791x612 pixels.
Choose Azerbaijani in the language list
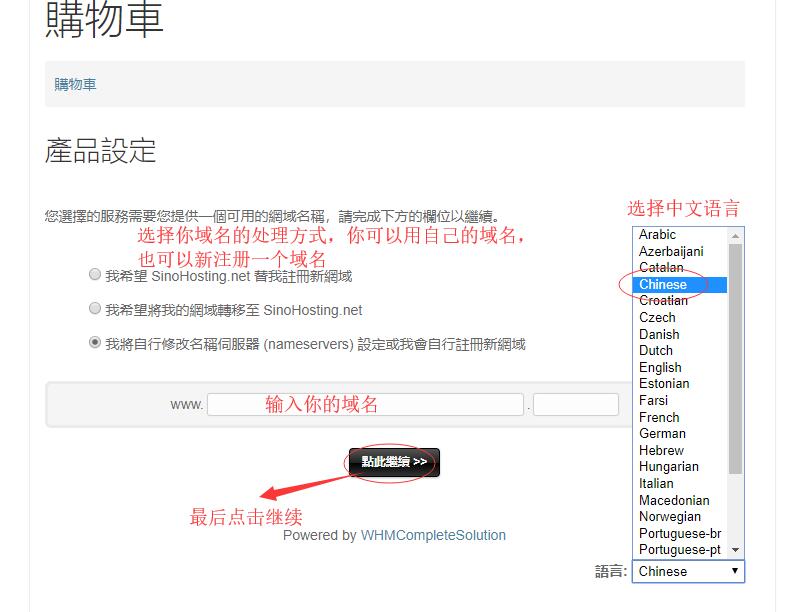tap(680, 251)
